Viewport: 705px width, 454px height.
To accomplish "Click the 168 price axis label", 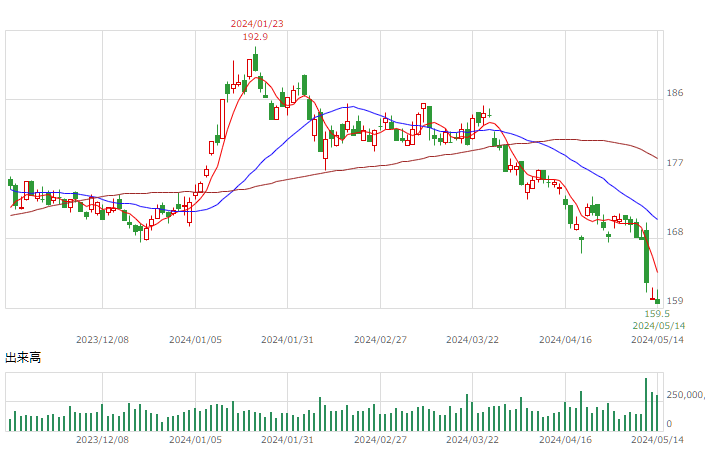I will click(674, 232).
